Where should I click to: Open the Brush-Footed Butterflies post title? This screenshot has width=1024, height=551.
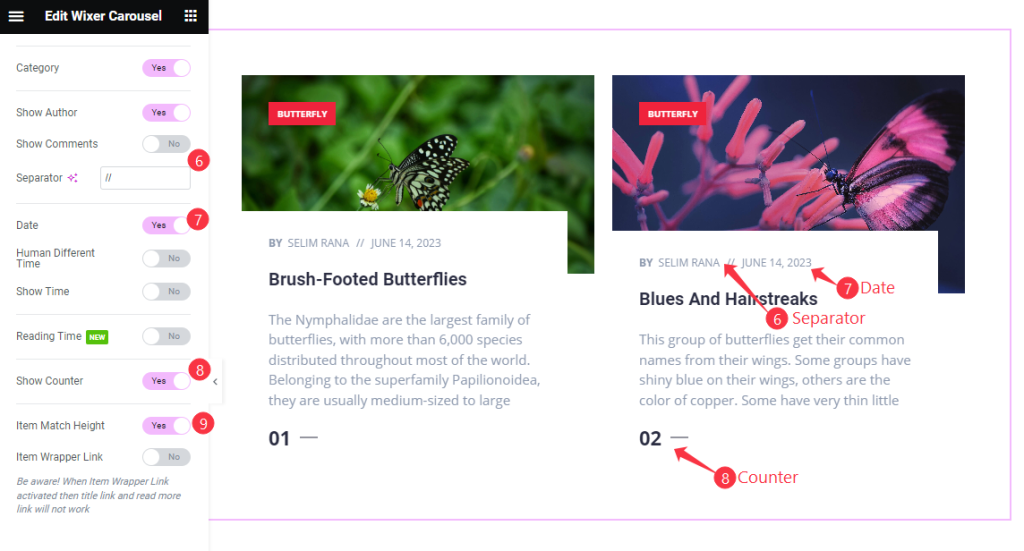368,279
